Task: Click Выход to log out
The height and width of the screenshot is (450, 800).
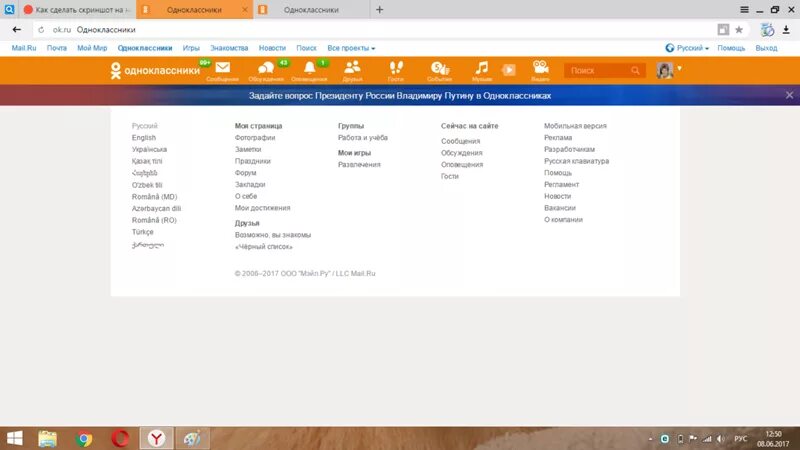Action: point(766,48)
